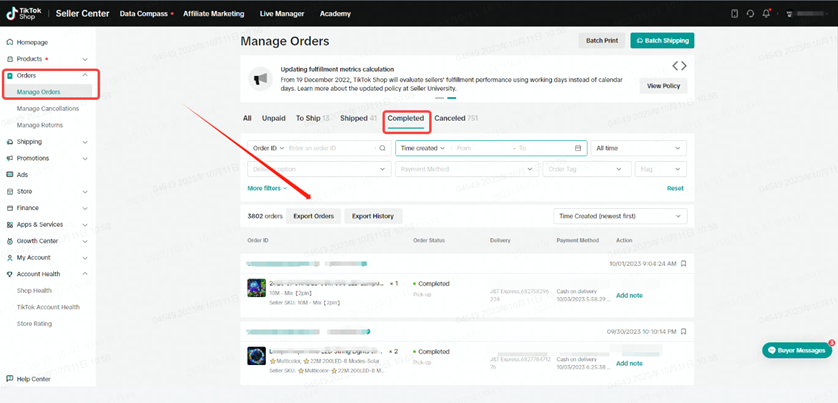Click the Batch Shipping button
Screen dimensions: 838x403
pos(663,41)
